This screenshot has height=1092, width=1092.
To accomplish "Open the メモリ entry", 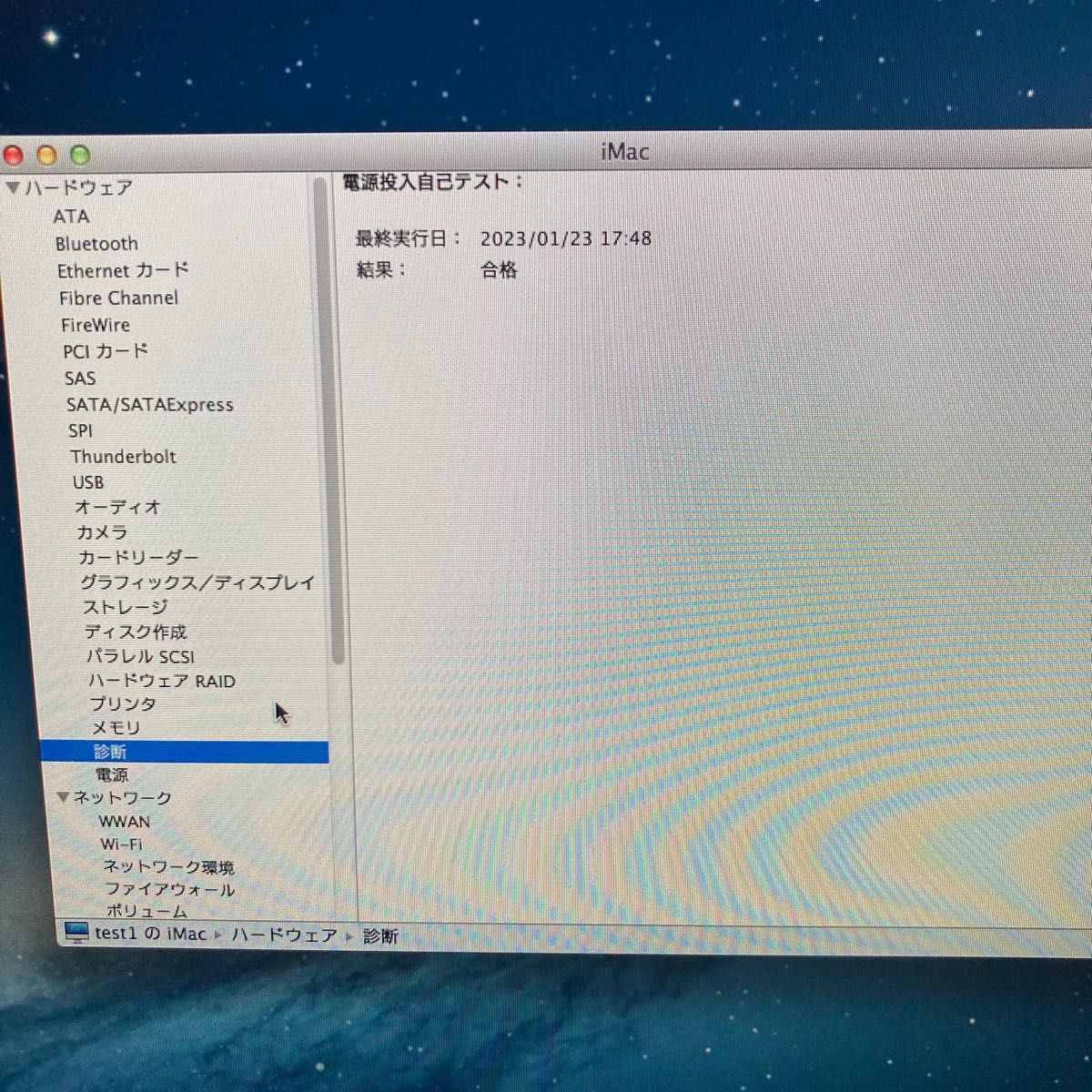I will point(116,728).
